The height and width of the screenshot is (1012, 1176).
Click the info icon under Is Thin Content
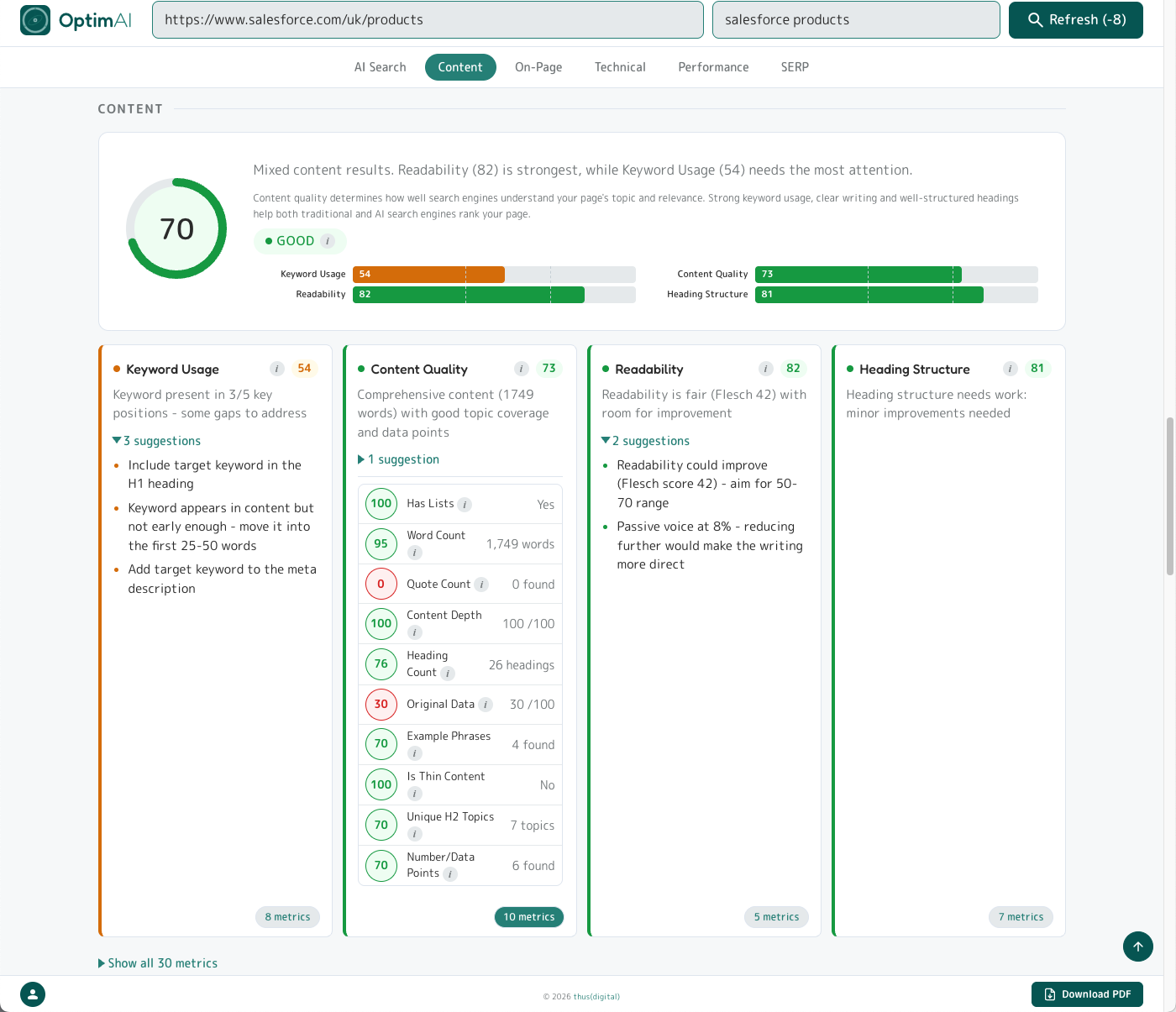(x=414, y=794)
